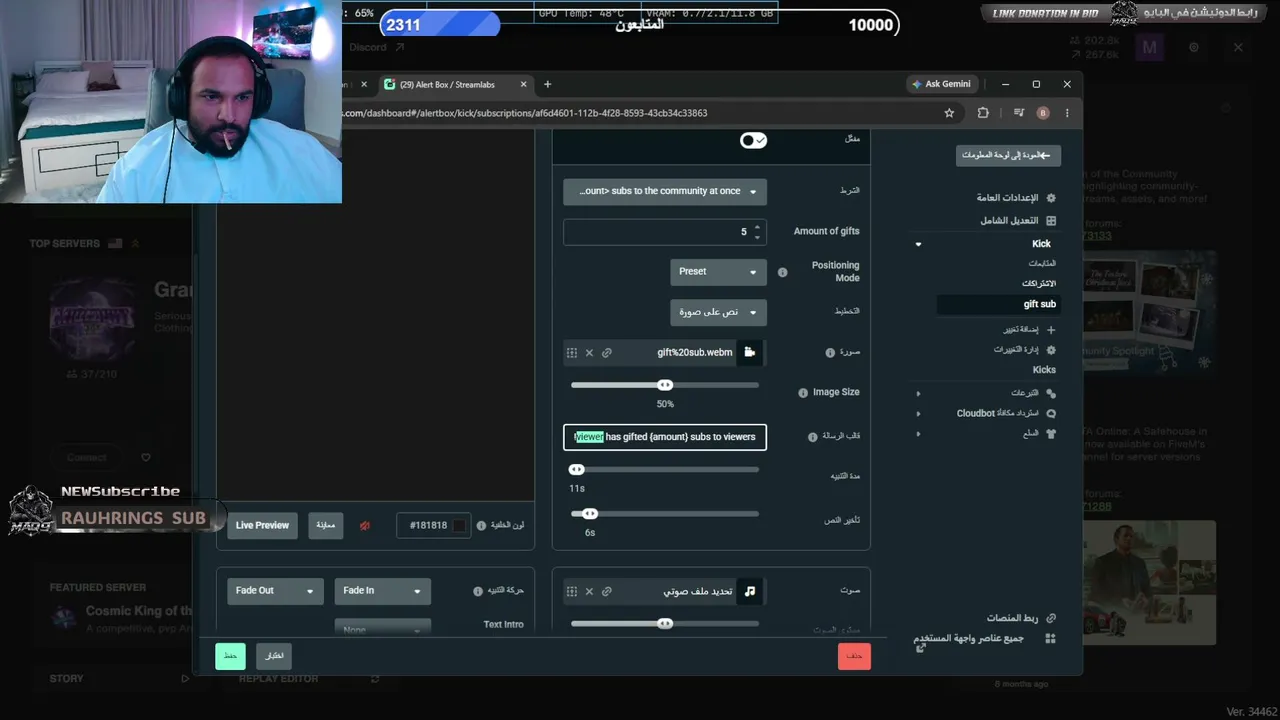Screen dimensions: 1280x720
Task: Close the Alert Box / Streamlabs tab
Action: pos(523,85)
